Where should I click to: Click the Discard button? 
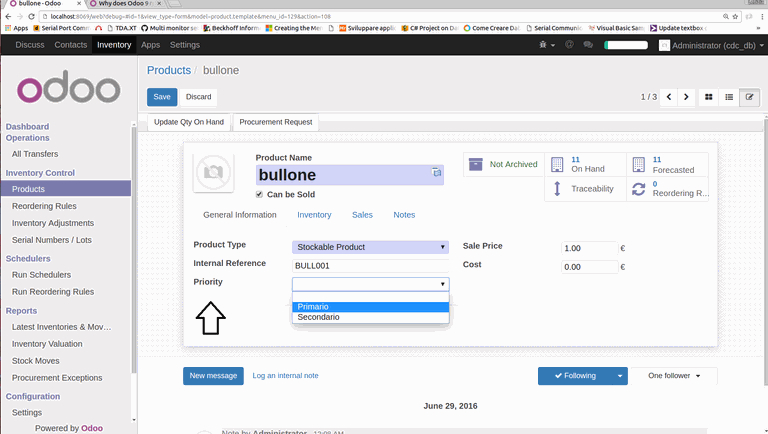tap(198, 97)
